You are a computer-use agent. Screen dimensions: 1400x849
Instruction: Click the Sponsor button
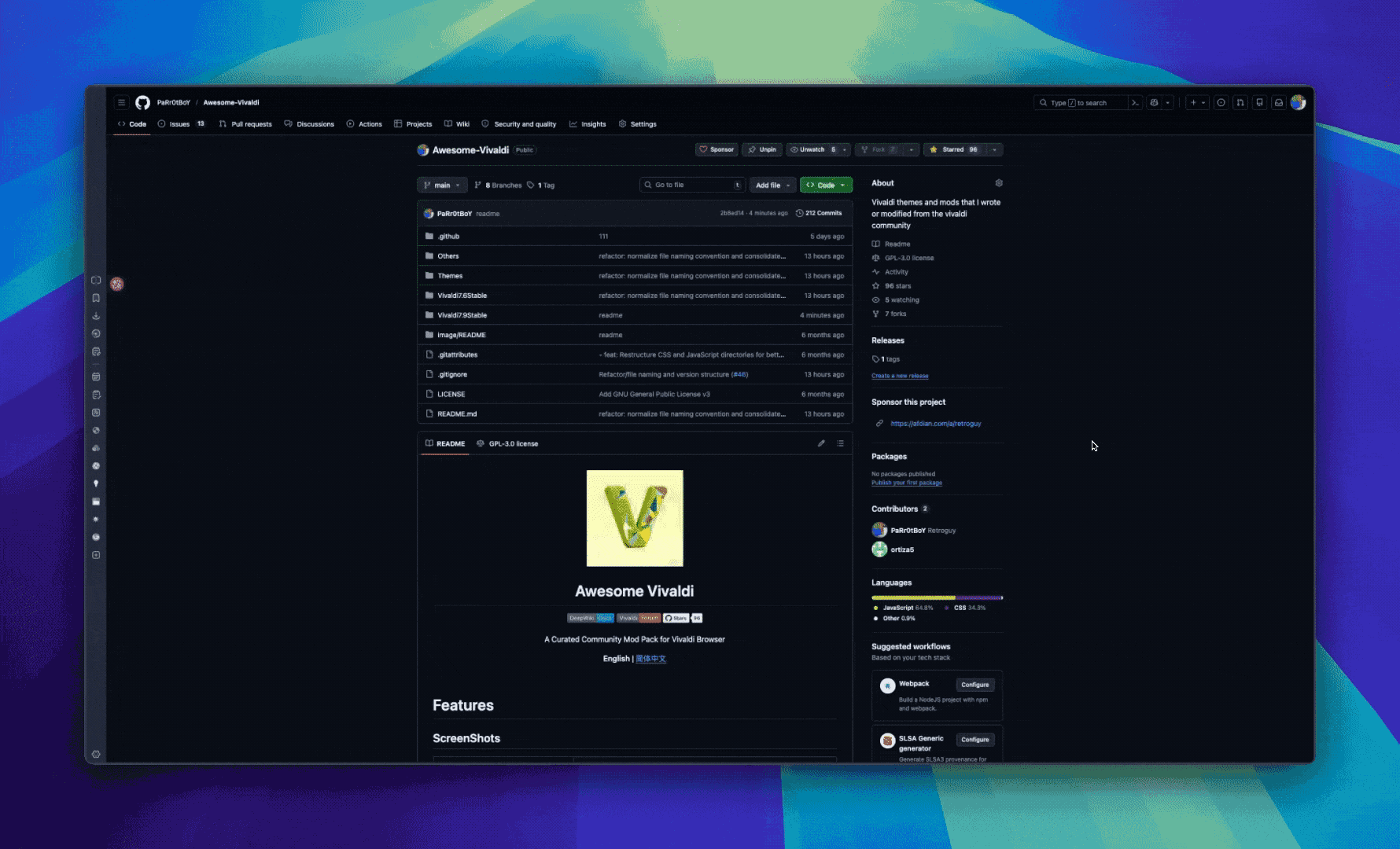pyautogui.click(x=717, y=149)
